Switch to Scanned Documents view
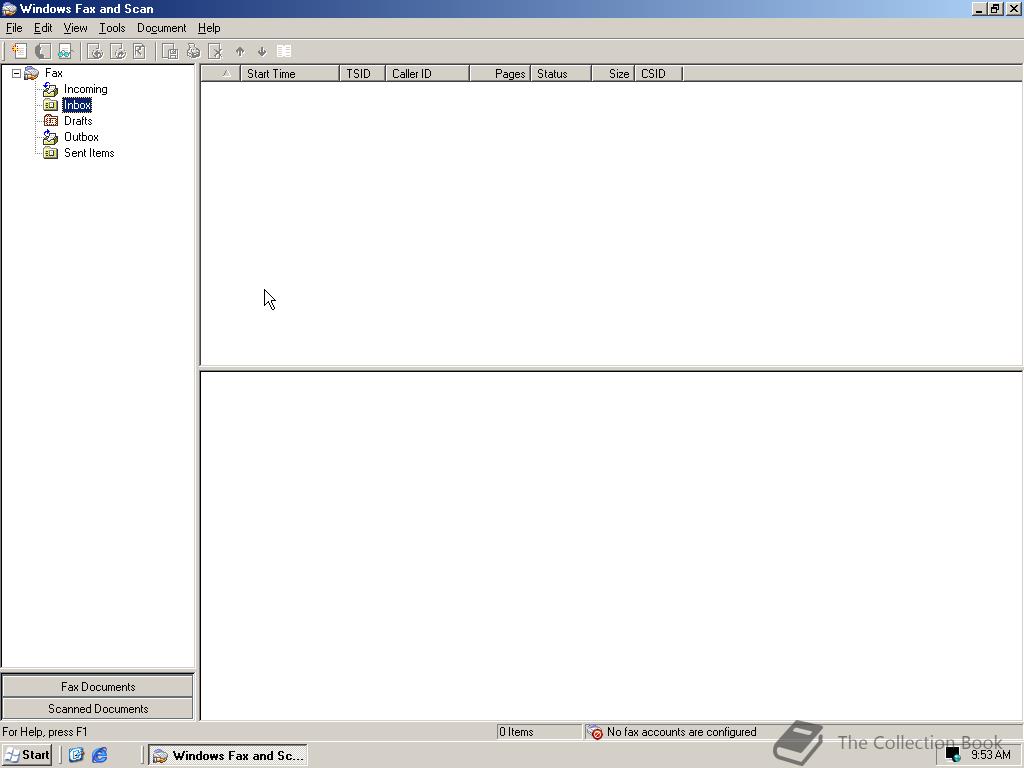This screenshot has width=1024, height=768. coord(98,709)
